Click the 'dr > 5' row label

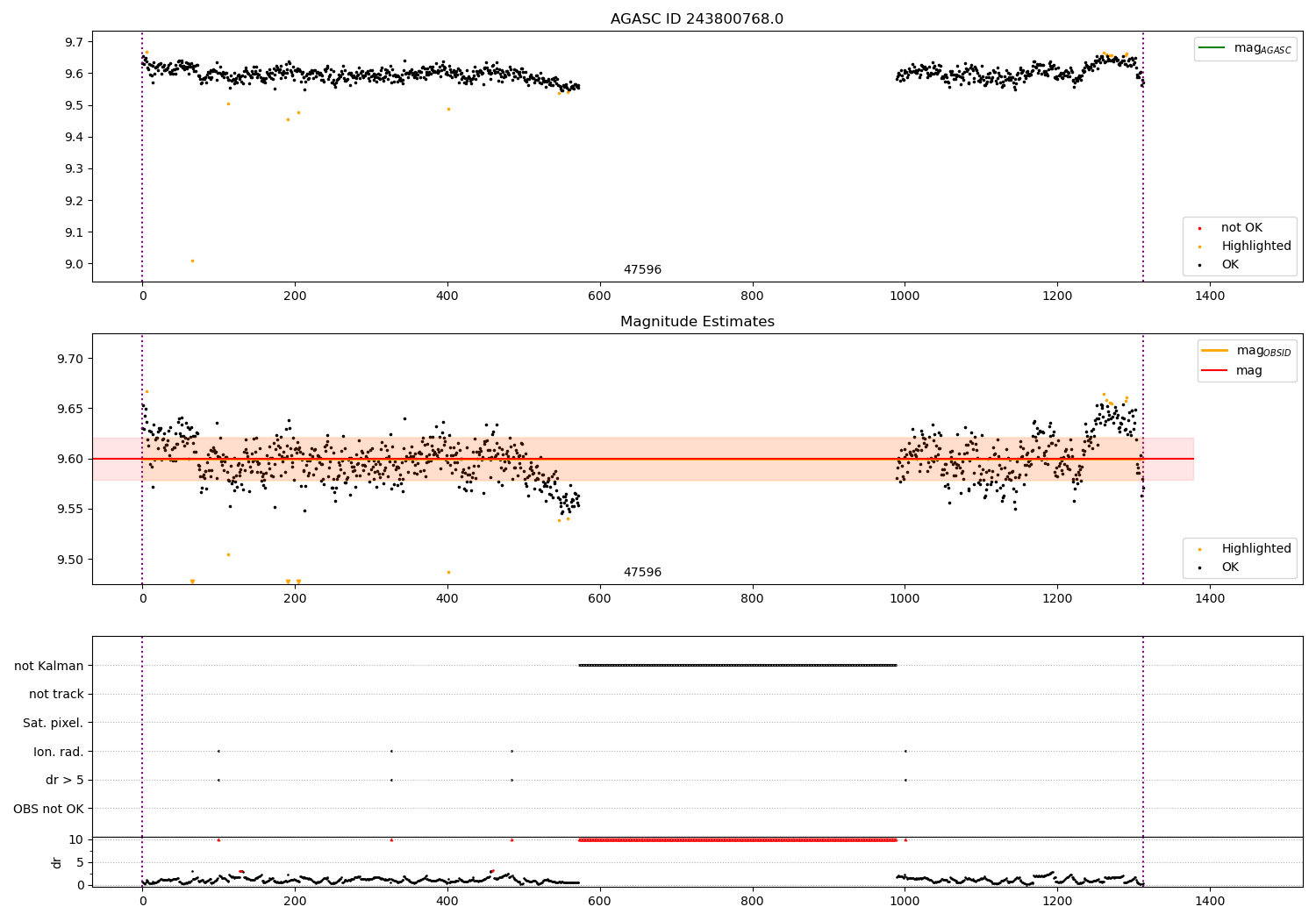[65, 780]
